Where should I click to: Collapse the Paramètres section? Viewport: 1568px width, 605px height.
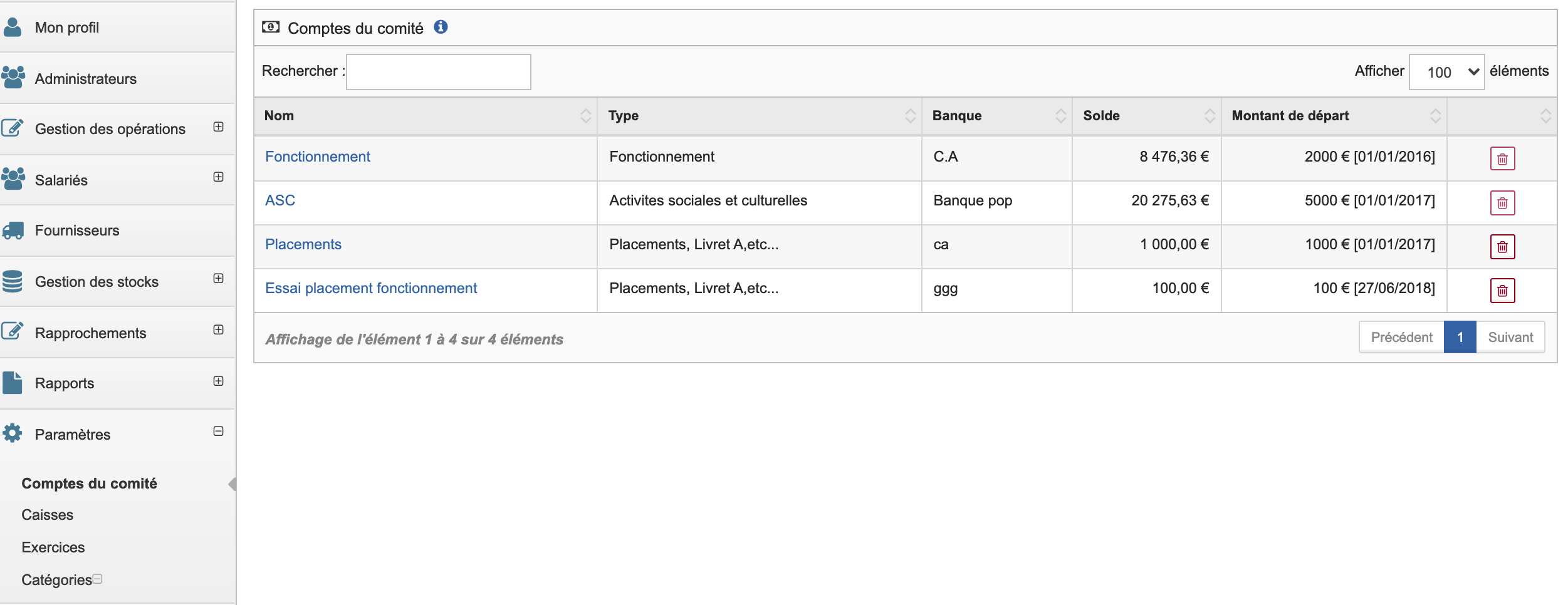[x=218, y=432]
